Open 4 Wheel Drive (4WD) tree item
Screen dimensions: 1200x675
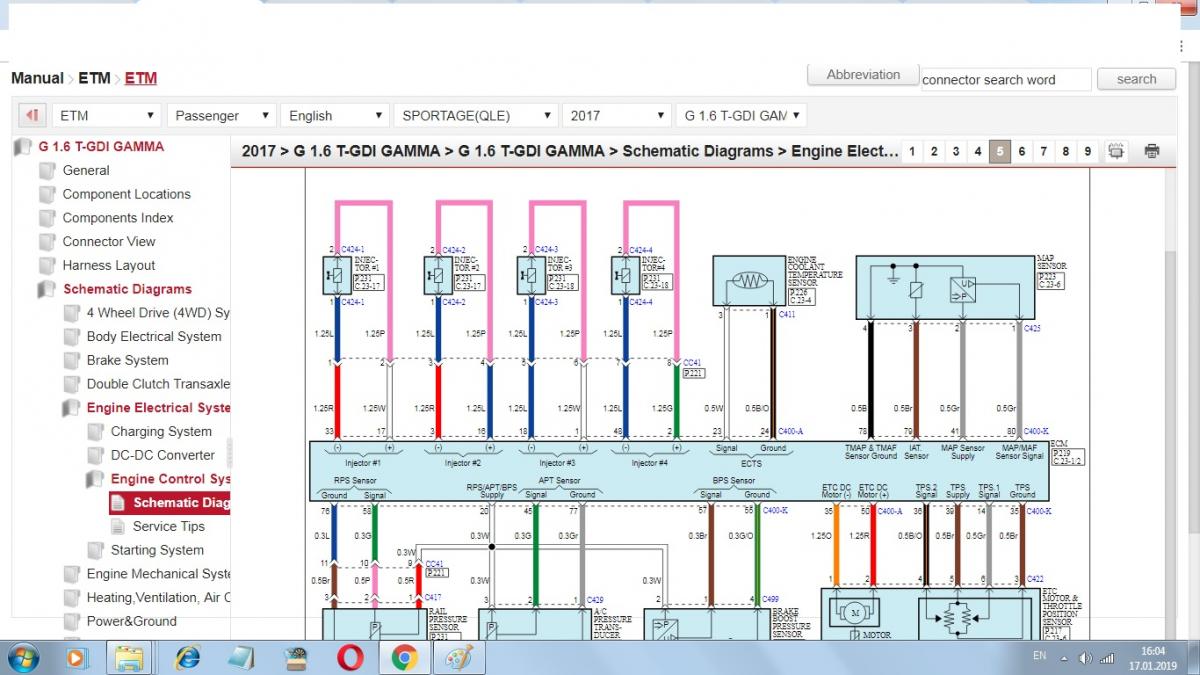pyautogui.click(x=158, y=313)
